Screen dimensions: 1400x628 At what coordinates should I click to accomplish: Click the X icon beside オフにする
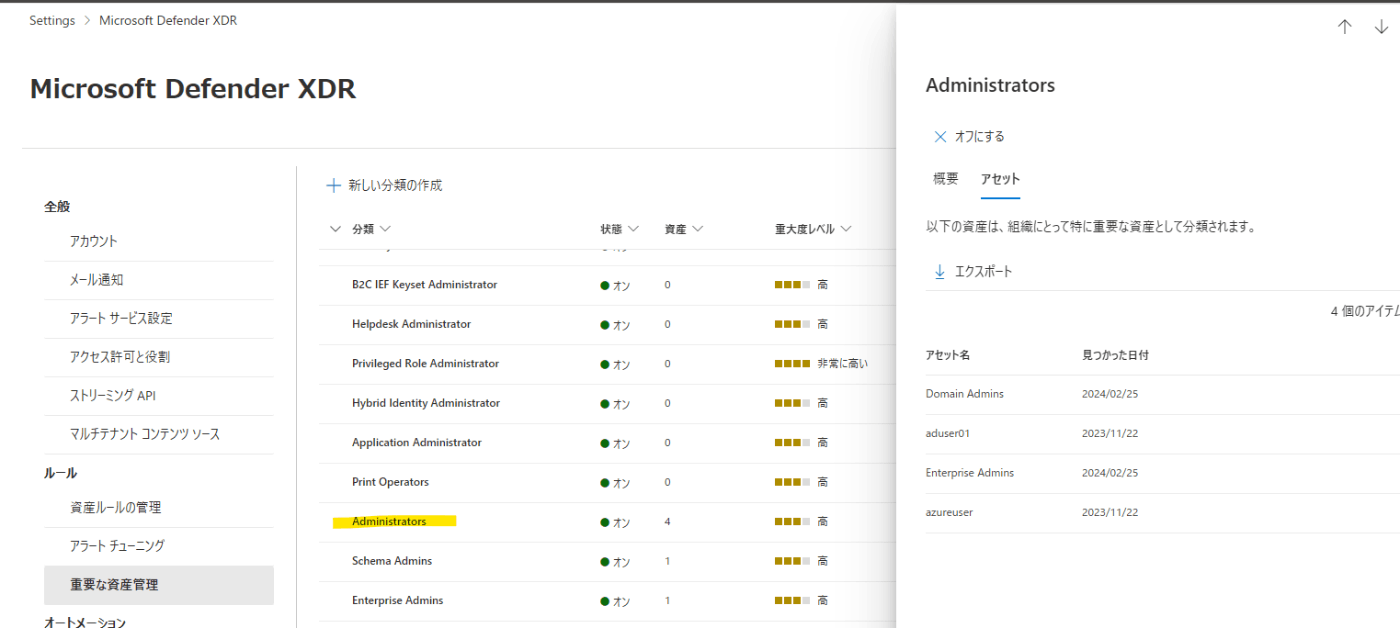coord(940,137)
